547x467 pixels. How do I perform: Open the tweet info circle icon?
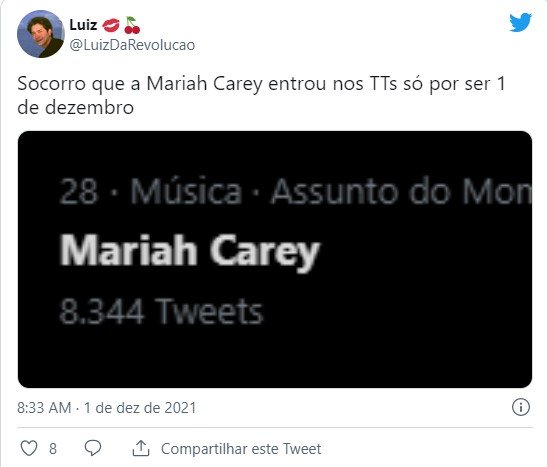coord(520,407)
